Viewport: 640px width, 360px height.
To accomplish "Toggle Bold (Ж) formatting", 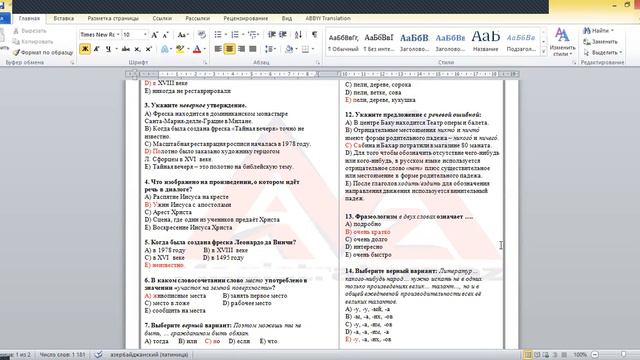I will pos(85,49).
